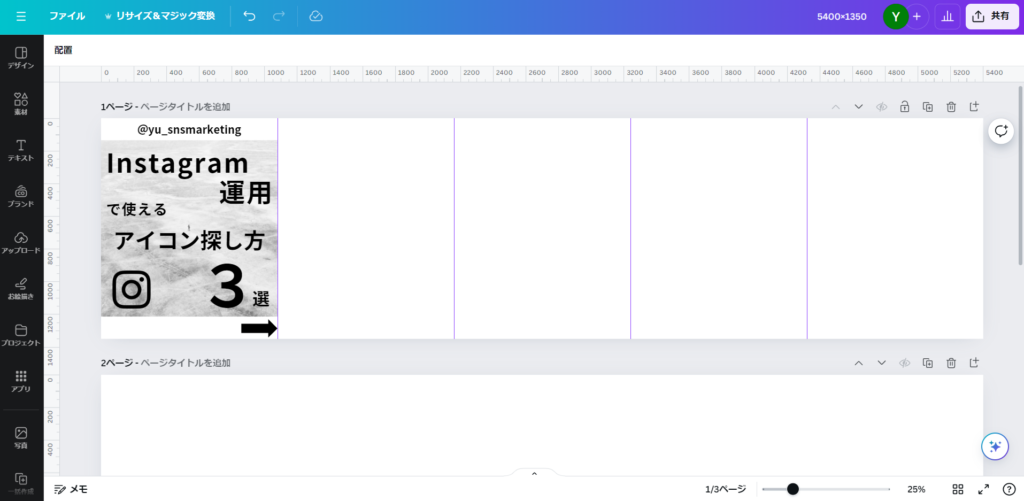
Task: Open the デザイン sidebar panel
Action: (x=21, y=57)
